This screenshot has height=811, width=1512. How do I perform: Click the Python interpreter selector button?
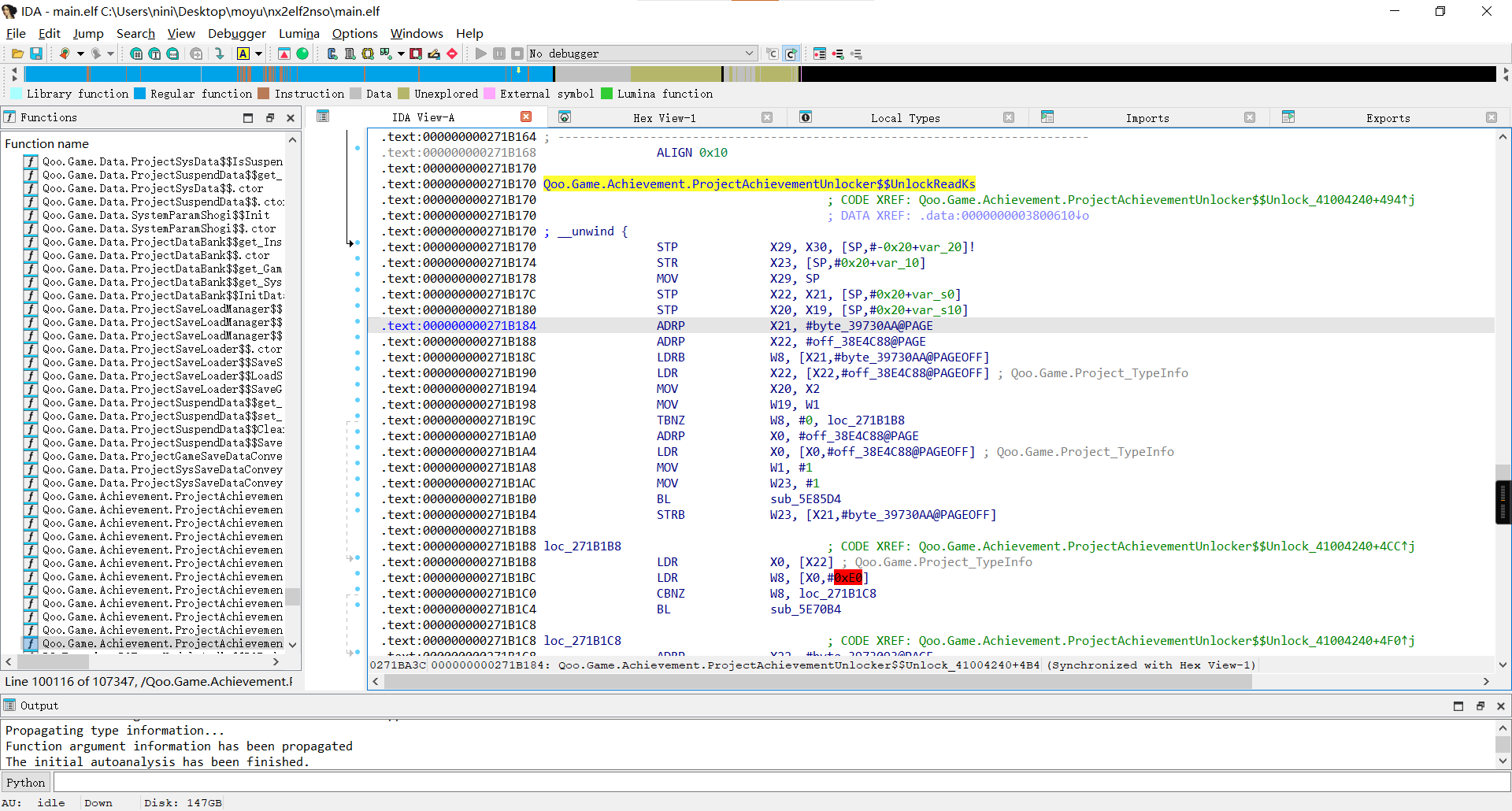(26, 782)
